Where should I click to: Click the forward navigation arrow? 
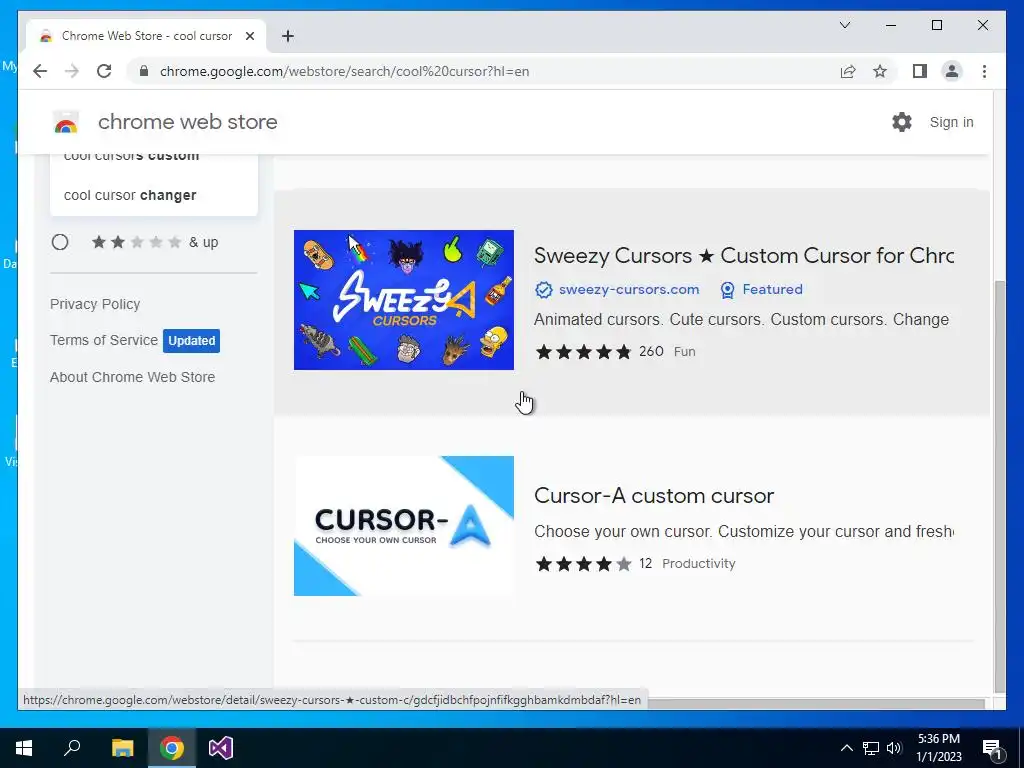(72, 71)
